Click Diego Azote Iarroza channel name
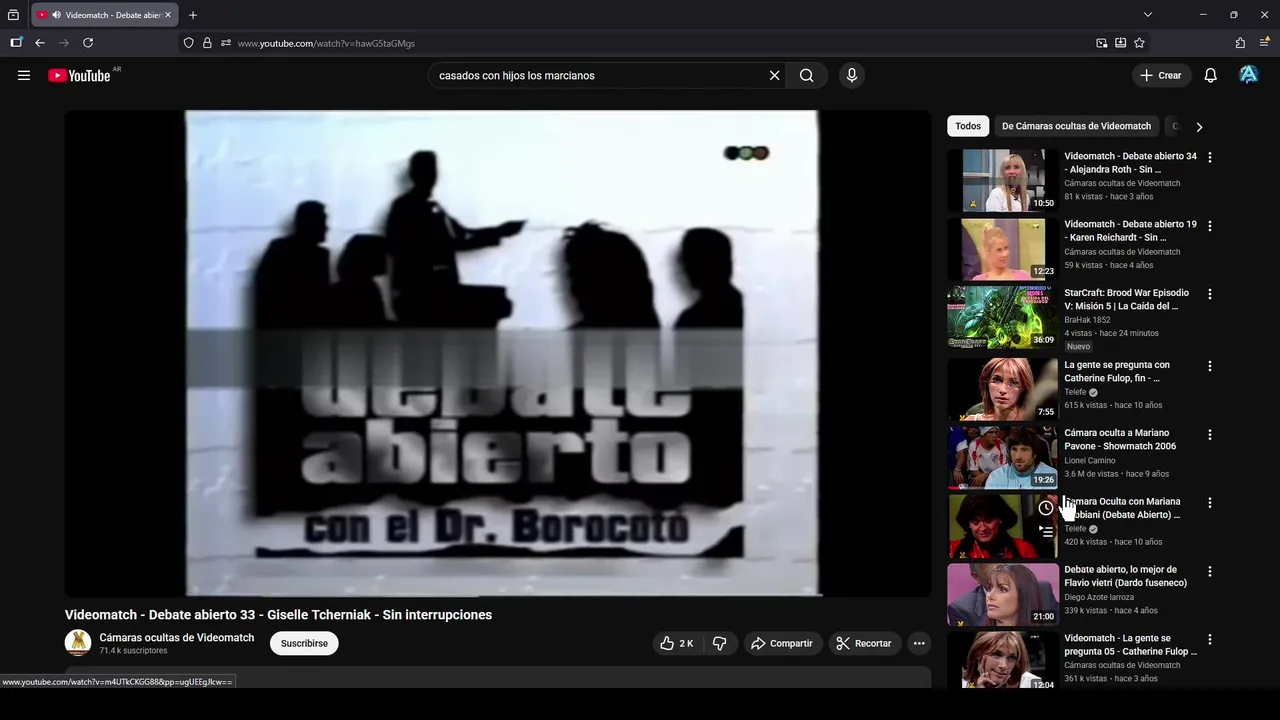This screenshot has width=1280, height=720. coord(1099,597)
